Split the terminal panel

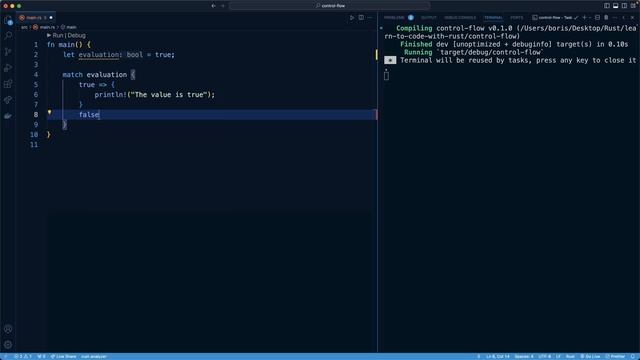598,18
